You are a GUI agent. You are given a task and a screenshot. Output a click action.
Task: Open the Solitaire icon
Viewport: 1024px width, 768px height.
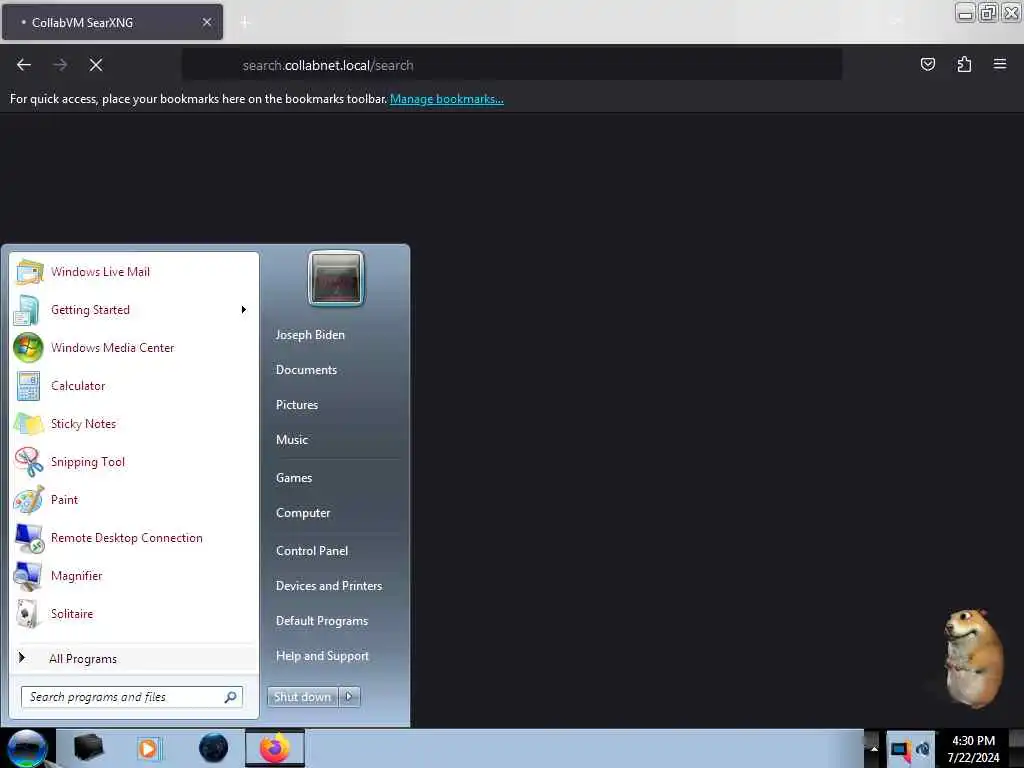(x=28, y=614)
